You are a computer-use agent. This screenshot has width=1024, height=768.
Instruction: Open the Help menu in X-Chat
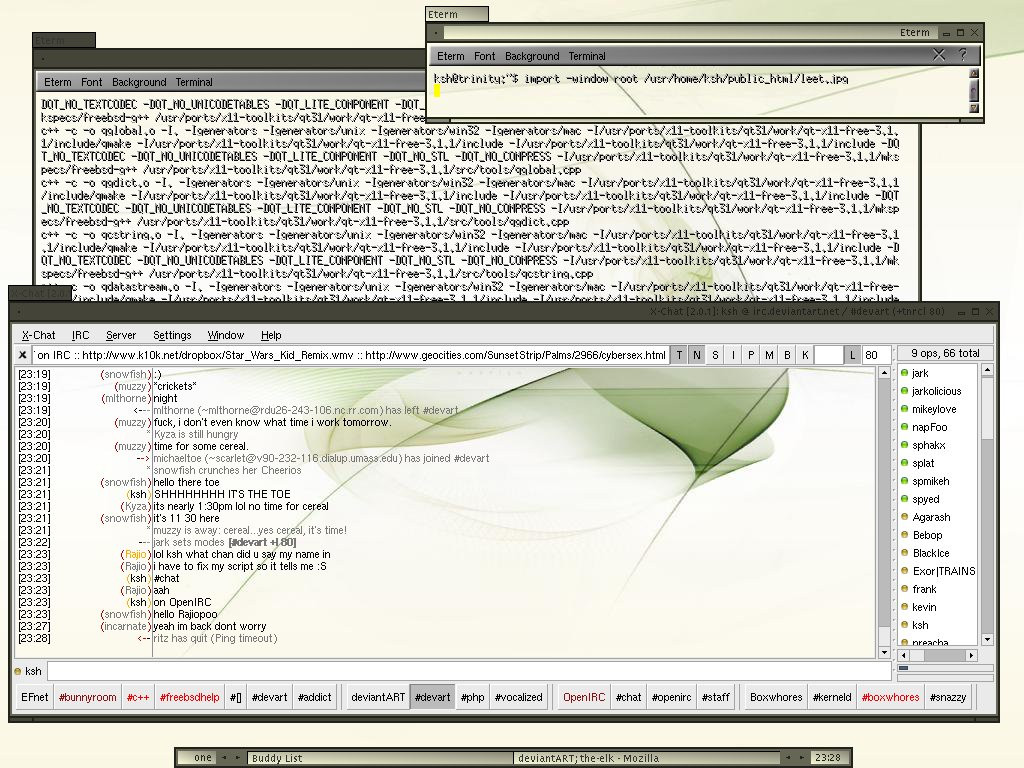[x=271, y=335]
